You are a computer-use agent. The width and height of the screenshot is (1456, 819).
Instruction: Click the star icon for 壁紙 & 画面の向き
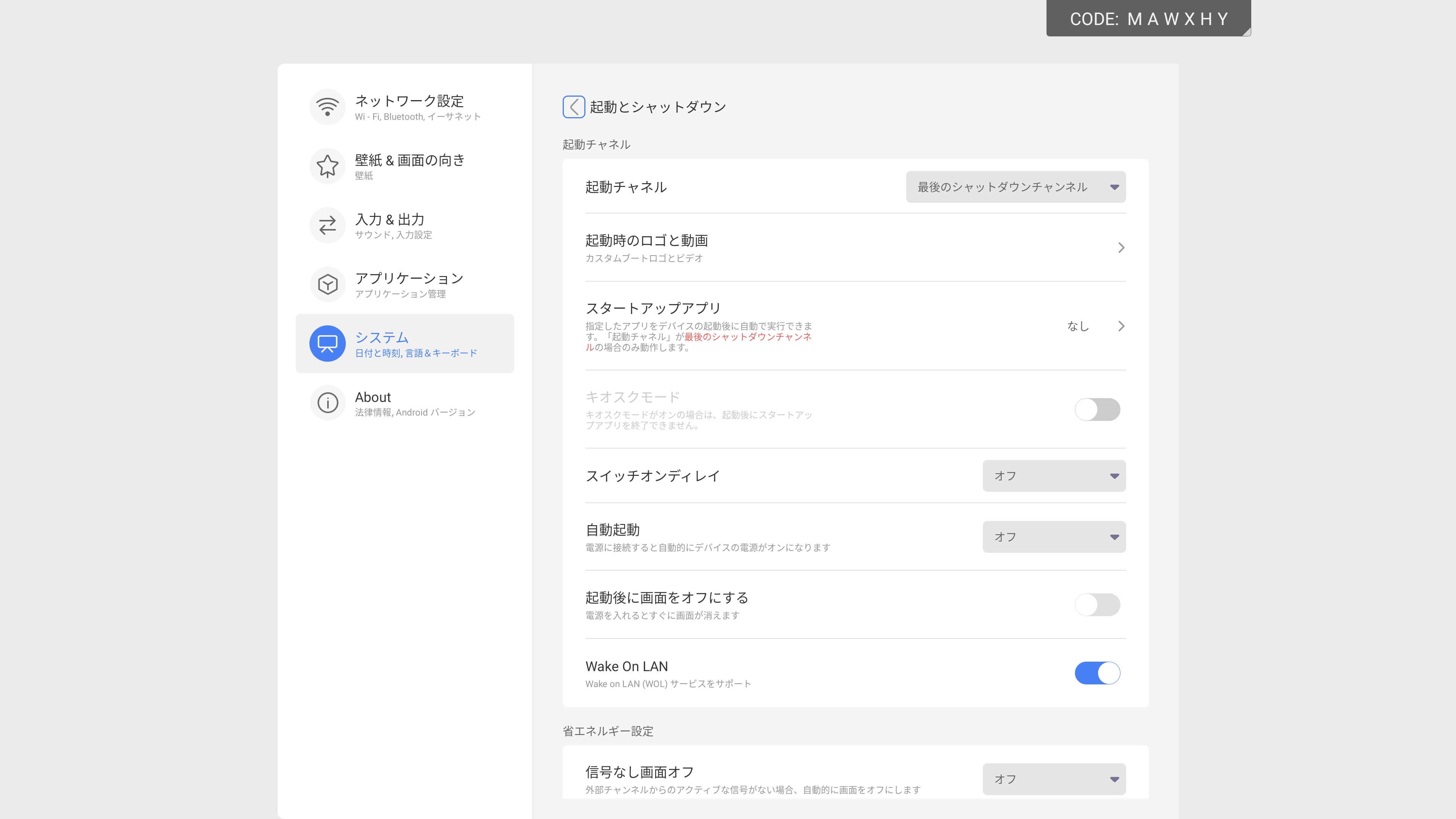tap(327, 166)
